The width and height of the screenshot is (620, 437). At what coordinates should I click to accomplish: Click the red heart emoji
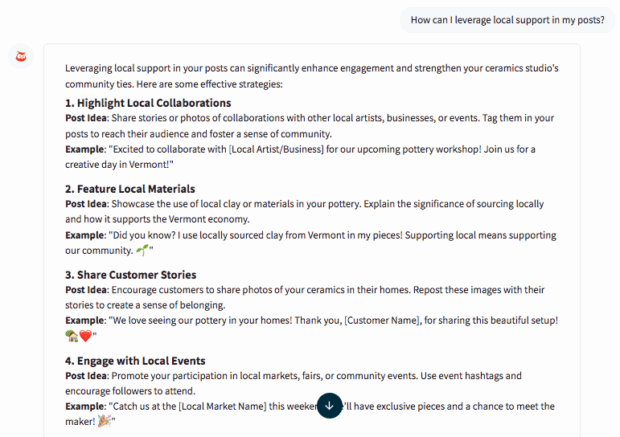click(85, 336)
